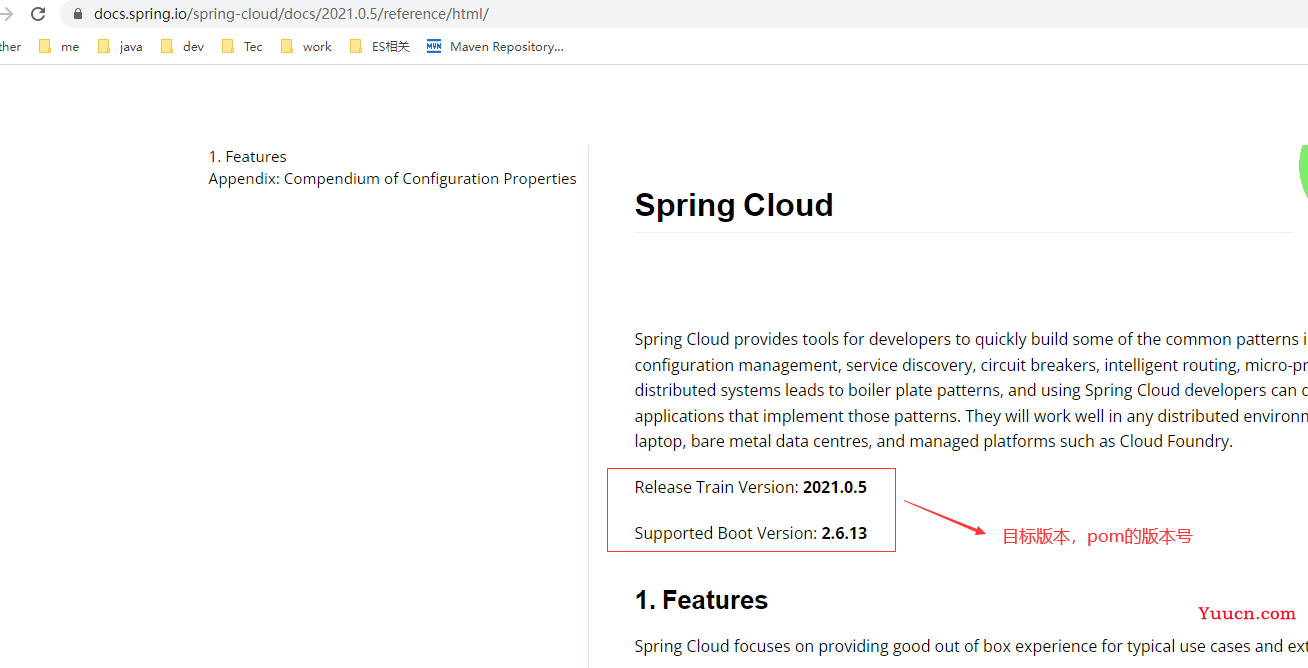This screenshot has height=668, width=1308.
Task: Click the "Spring Cloud" page heading
Action: click(733, 204)
